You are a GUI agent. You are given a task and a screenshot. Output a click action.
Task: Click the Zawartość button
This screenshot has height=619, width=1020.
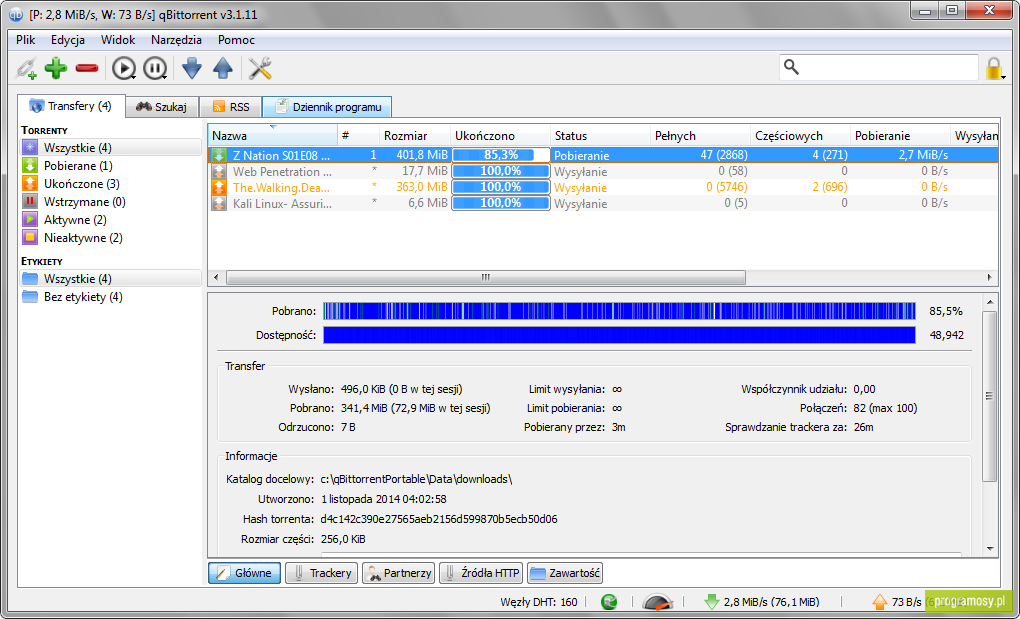coord(565,573)
